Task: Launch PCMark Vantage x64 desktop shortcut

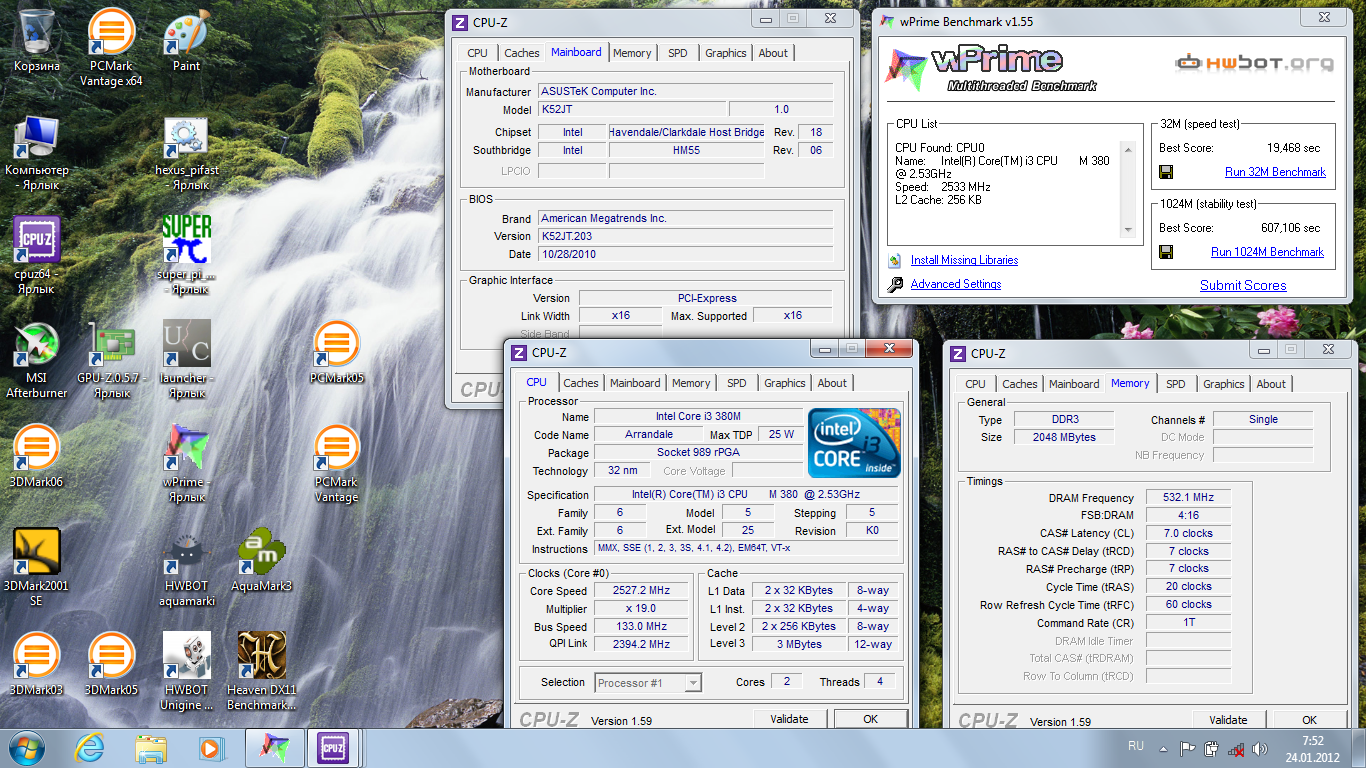Action: [x=111, y=47]
